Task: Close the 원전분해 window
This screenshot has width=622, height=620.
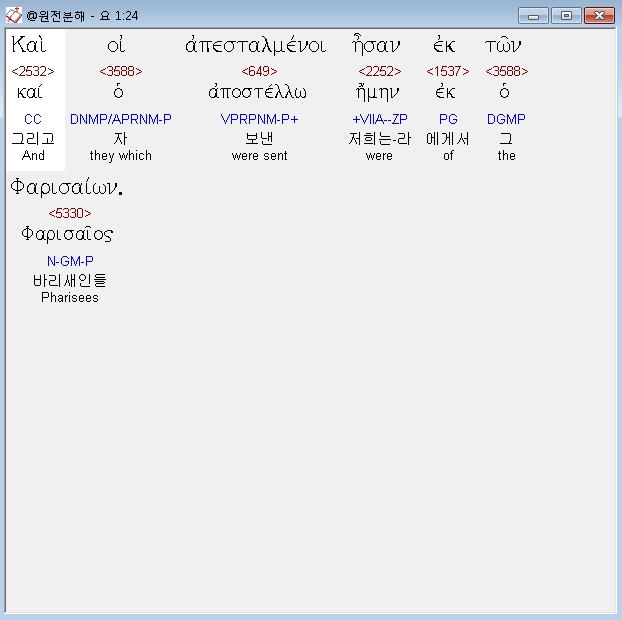Action: click(599, 16)
